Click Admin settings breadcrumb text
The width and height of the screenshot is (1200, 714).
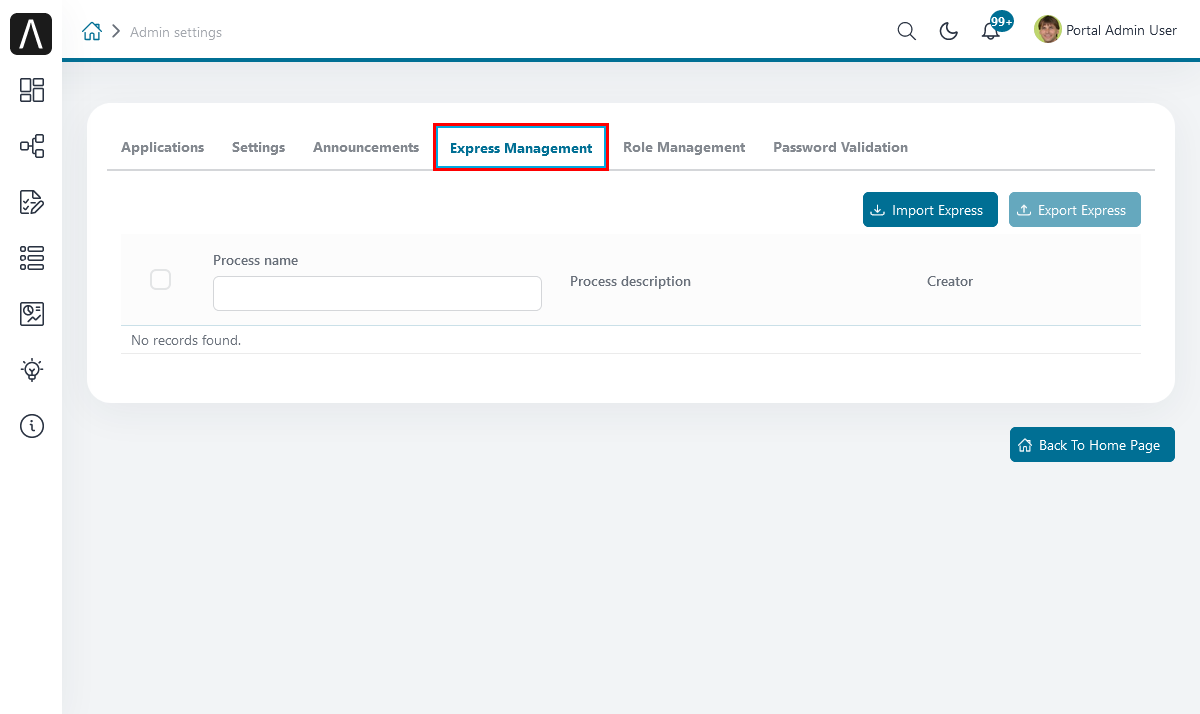(176, 32)
